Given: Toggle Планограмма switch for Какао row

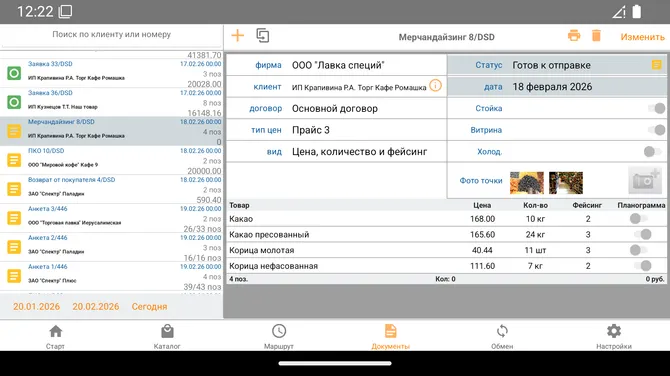Looking at the screenshot, I should [x=638, y=219].
